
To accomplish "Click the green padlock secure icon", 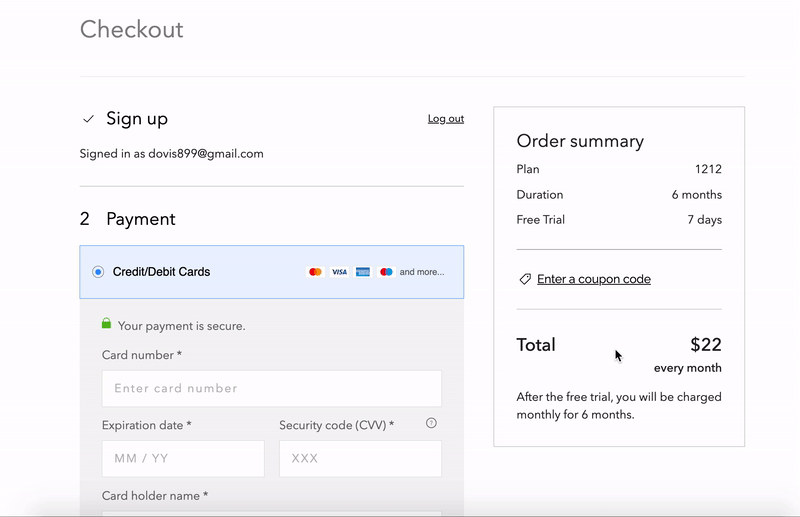I will point(106,323).
